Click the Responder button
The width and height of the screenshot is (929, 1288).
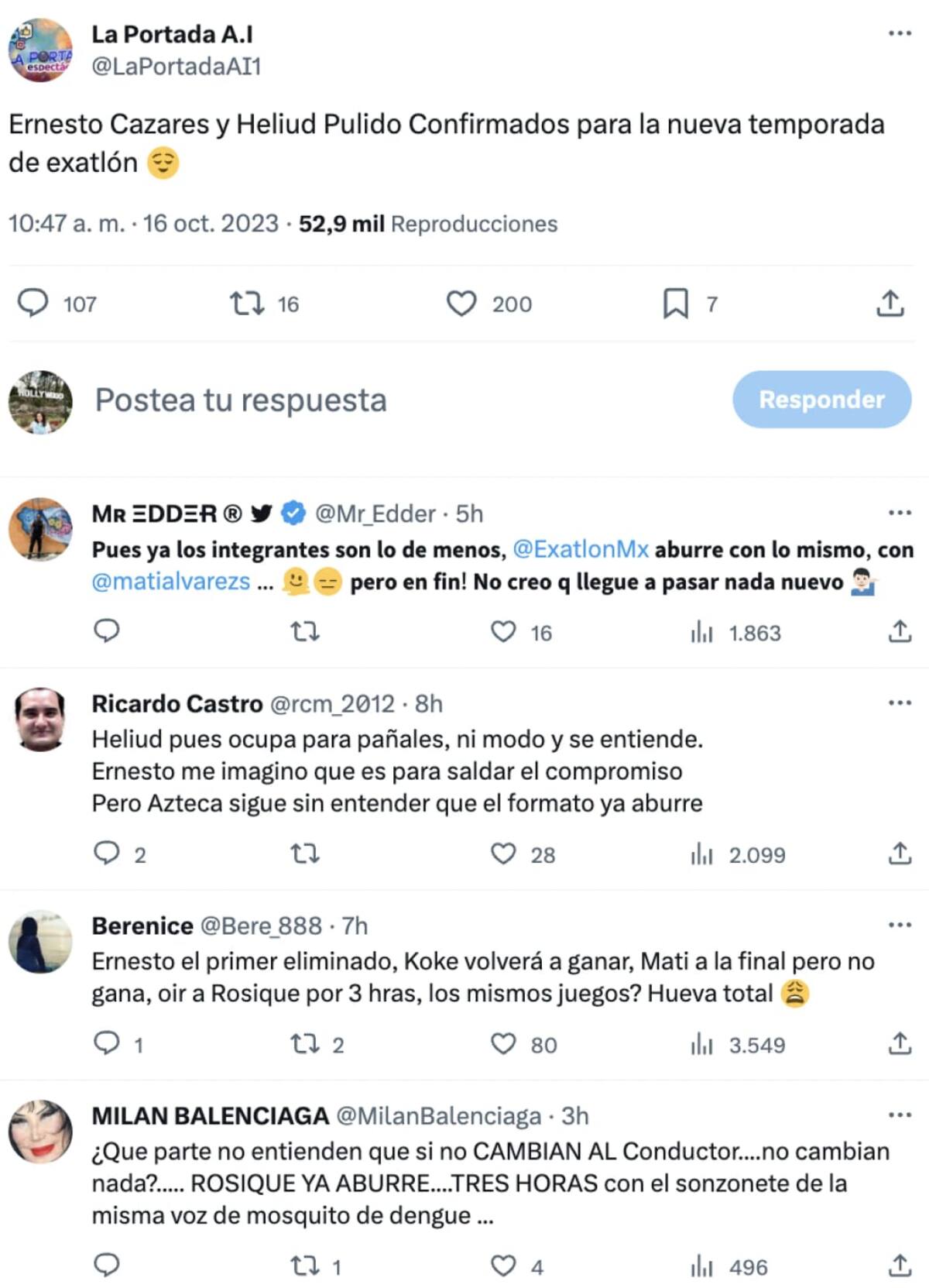point(821,399)
